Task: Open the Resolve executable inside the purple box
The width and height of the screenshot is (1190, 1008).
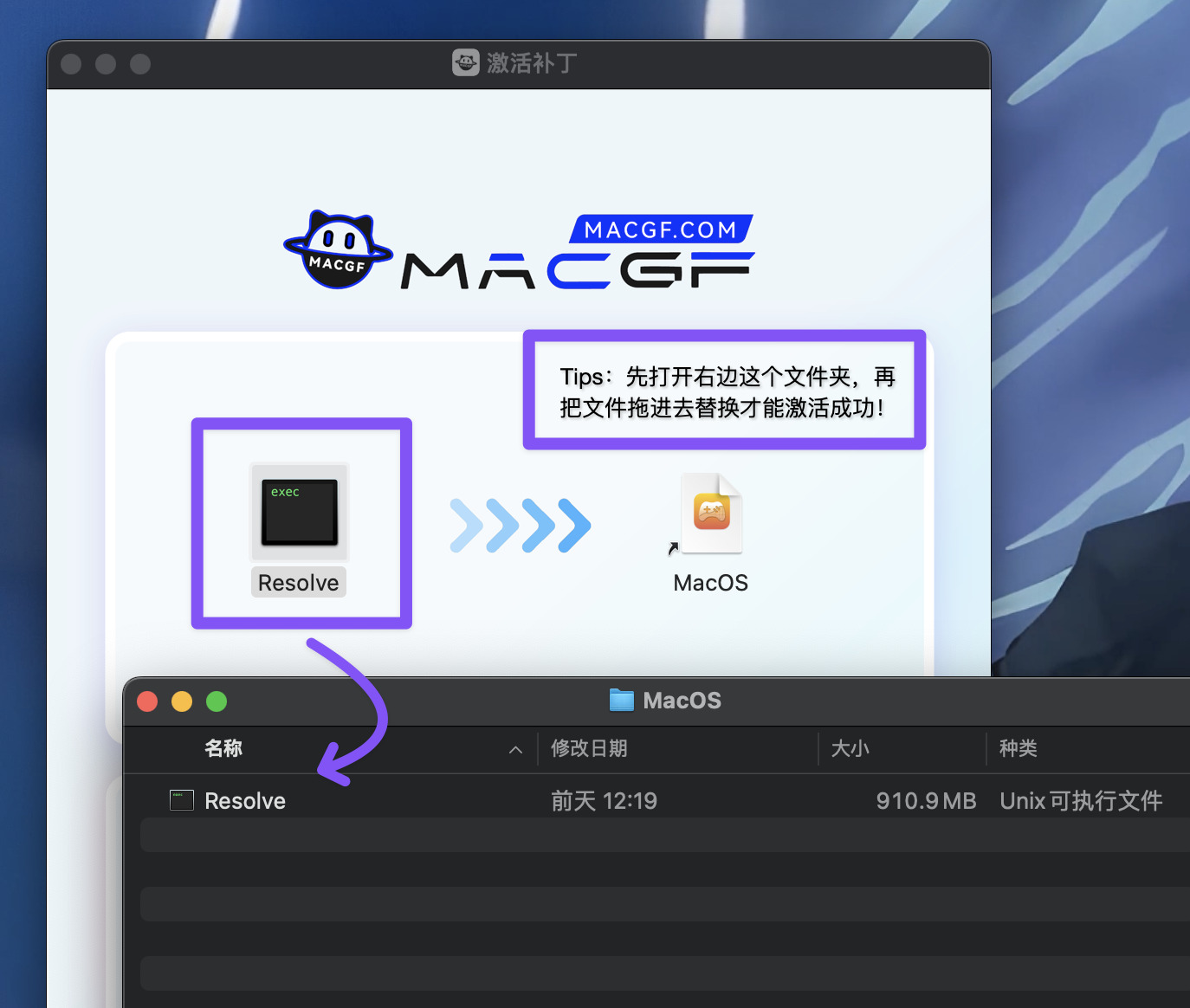Action: (x=299, y=513)
